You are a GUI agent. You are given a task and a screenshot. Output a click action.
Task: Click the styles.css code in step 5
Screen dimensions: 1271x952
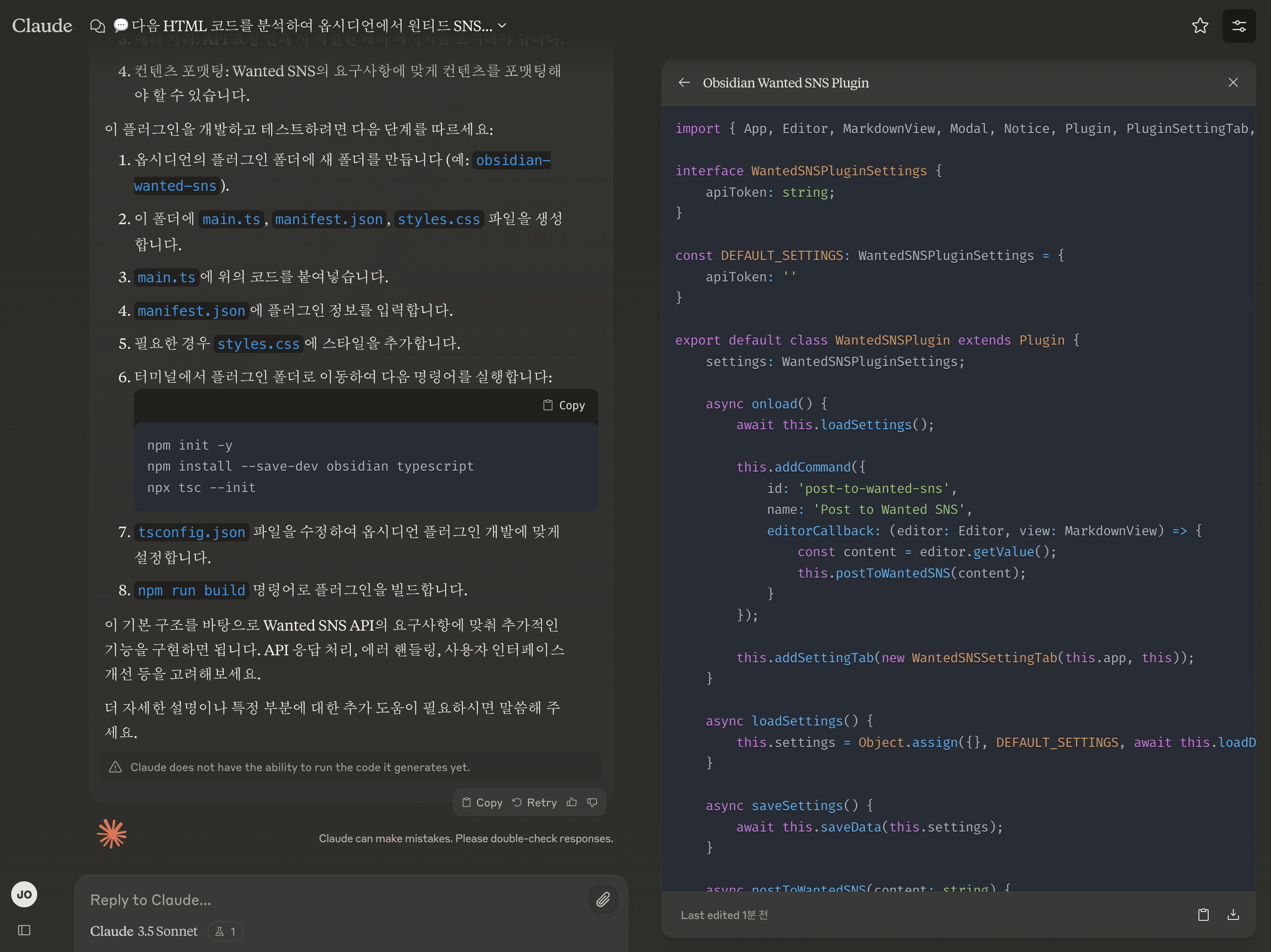[x=259, y=344]
